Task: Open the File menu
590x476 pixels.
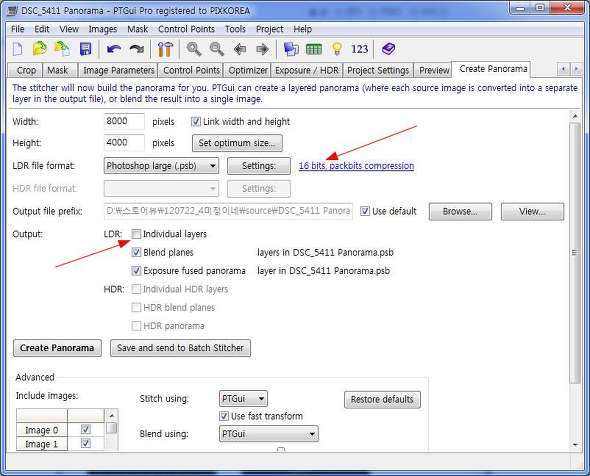Action: (18, 29)
